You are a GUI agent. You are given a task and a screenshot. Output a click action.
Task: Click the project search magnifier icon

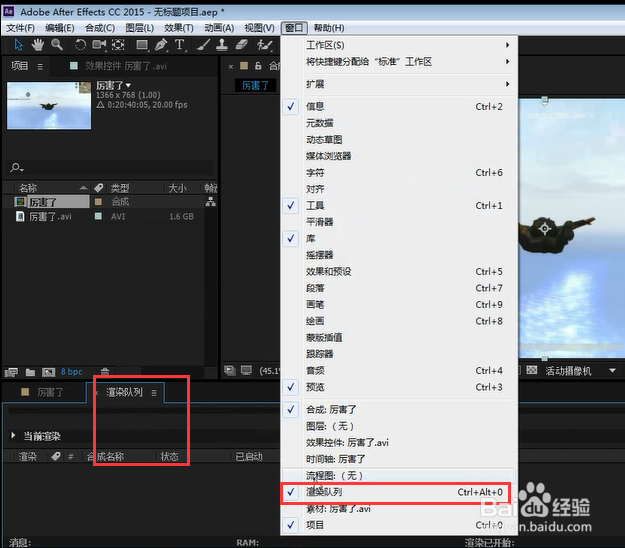point(16,168)
